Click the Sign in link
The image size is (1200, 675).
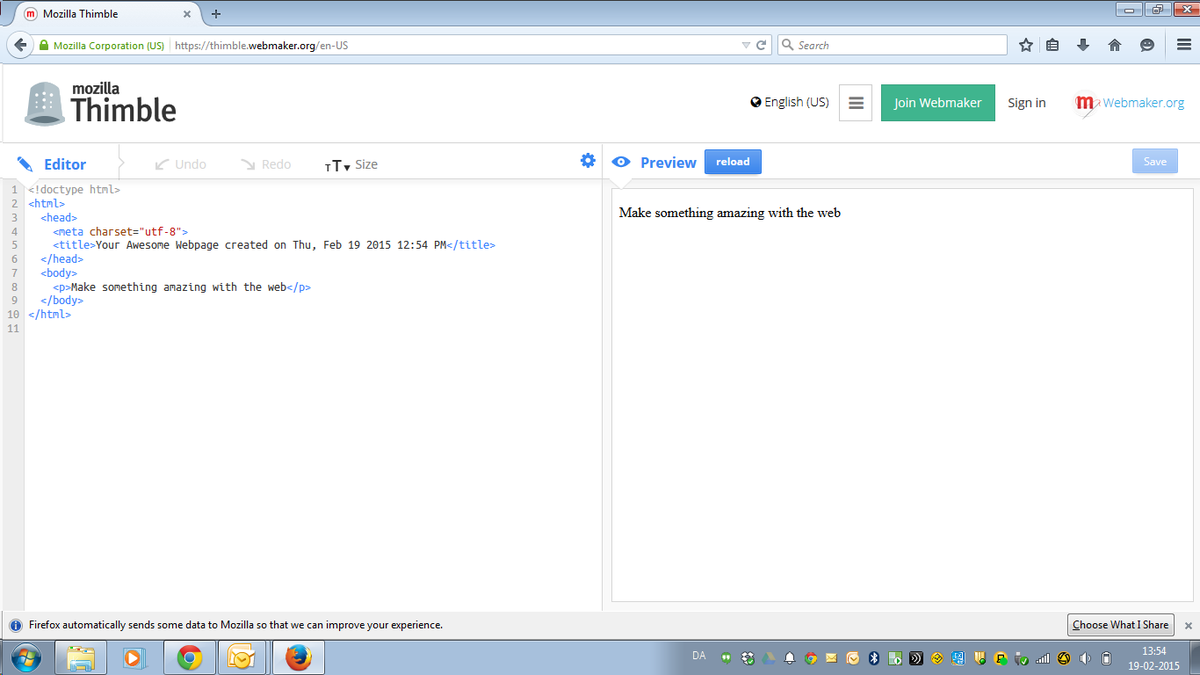point(1027,103)
